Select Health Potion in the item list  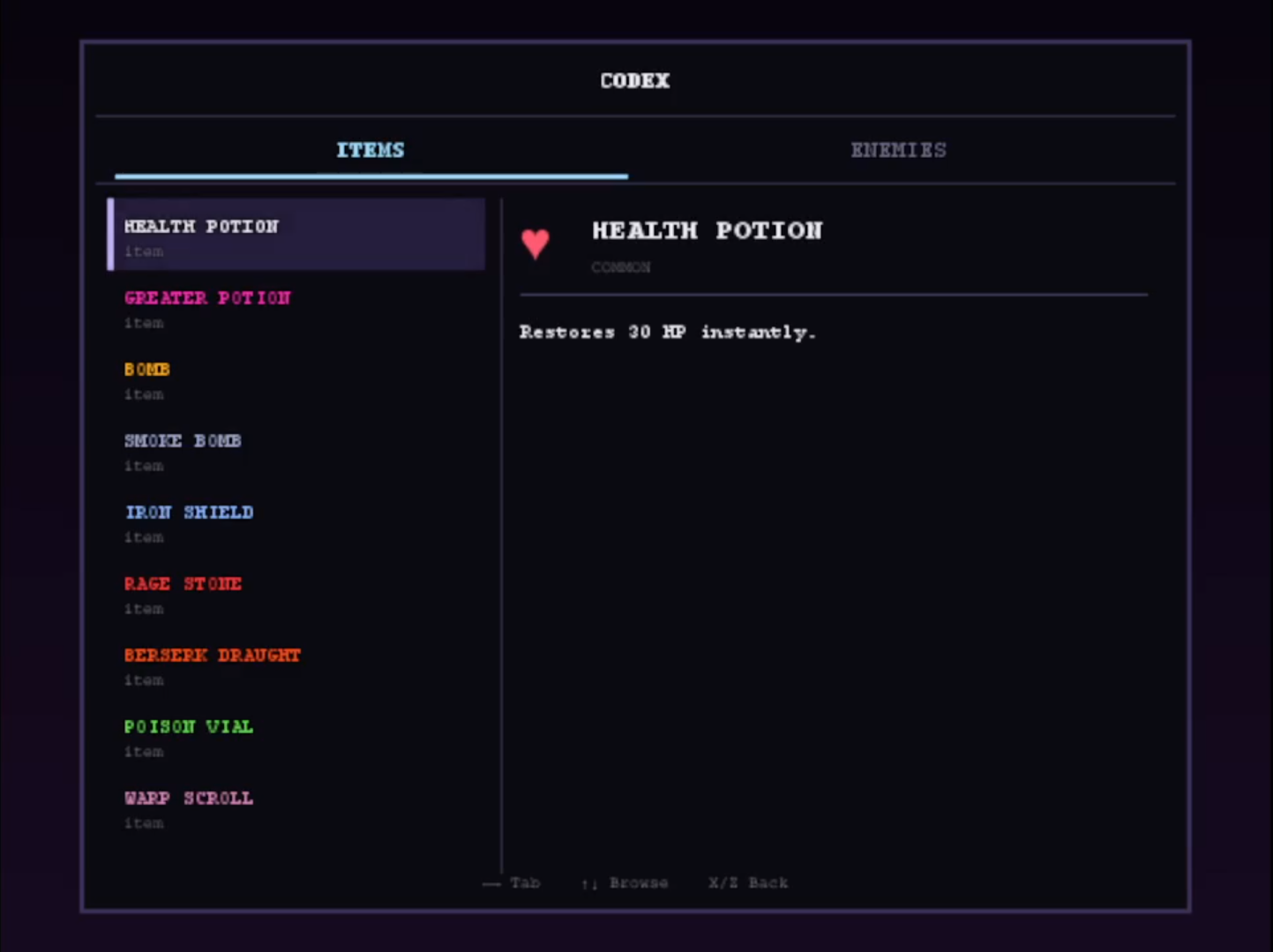click(296, 234)
